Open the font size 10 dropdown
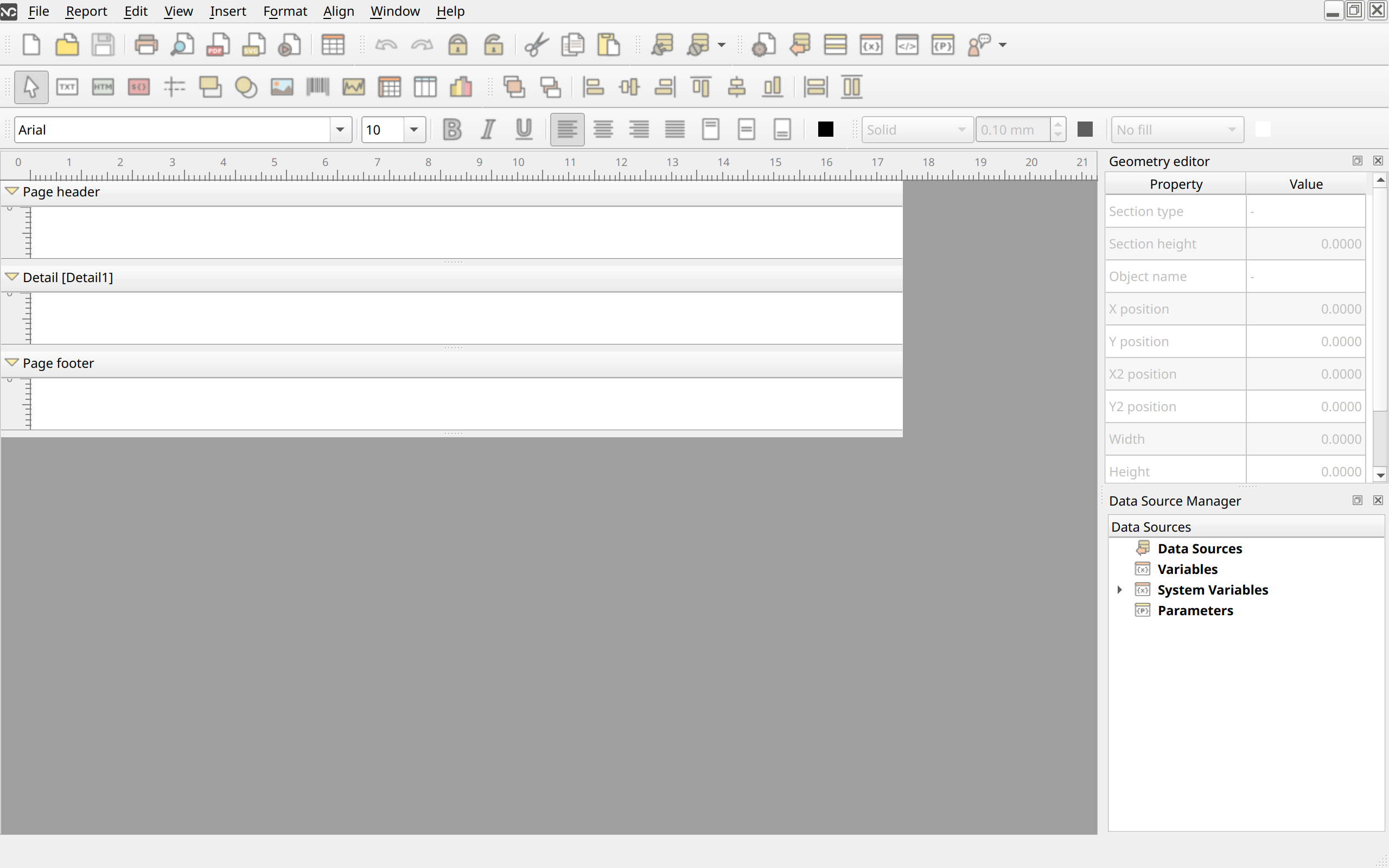This screenshot has width=1389, height=868. pyautogui.click(x=414, y=130)
